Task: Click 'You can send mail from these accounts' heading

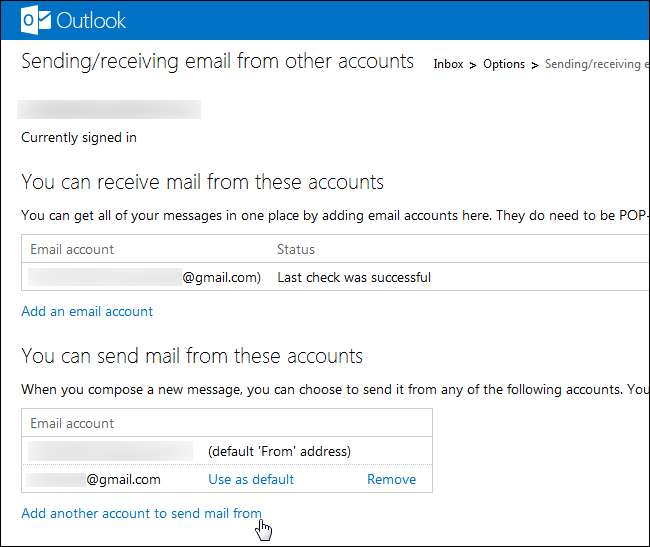Action: (x=192, y=356)
